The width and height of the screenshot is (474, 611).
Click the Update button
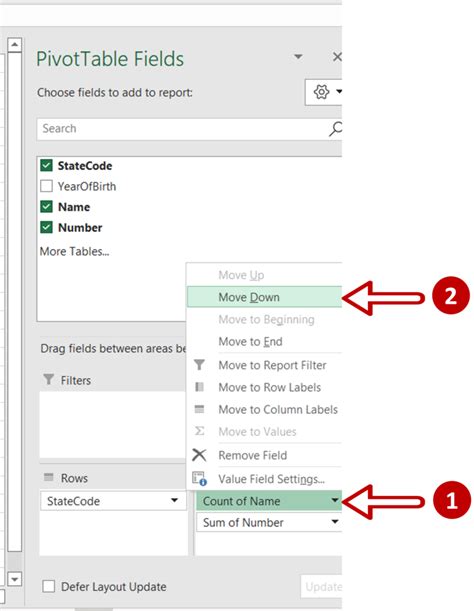pyautogui.click(x=322, y=586)
